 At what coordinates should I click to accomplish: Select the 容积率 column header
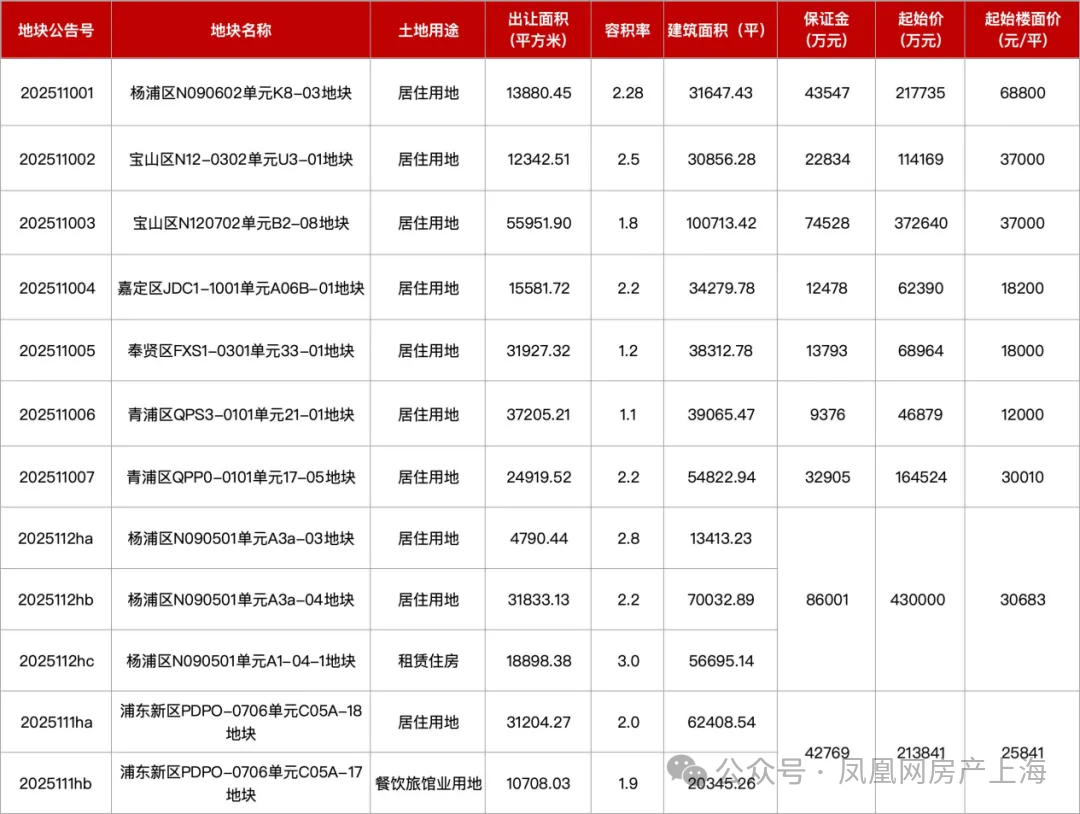[627, 30]
